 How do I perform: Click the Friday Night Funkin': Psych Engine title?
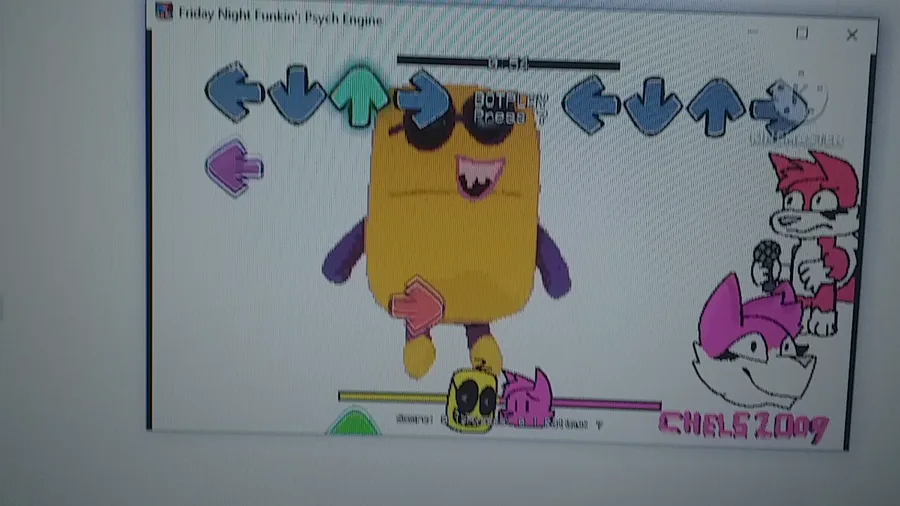(x=280, y=17)
